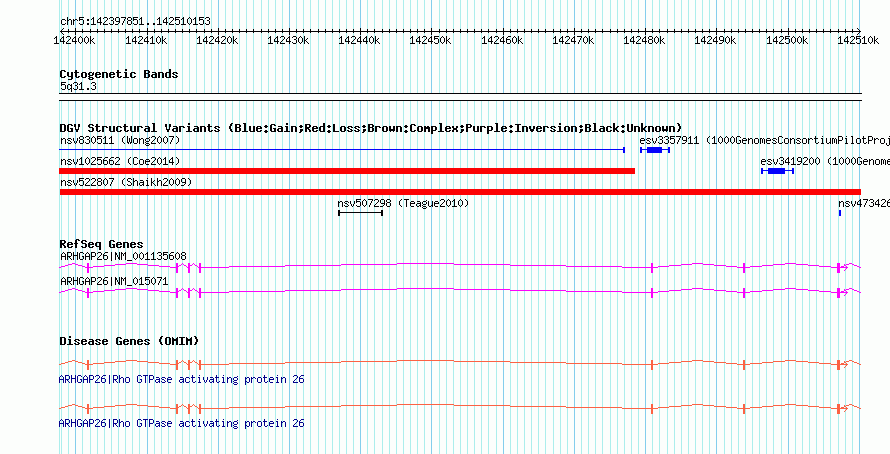Select the blue esv3419200 gain glyph
The width and height of the screenshot is (890, 454).
click(777, 171)
